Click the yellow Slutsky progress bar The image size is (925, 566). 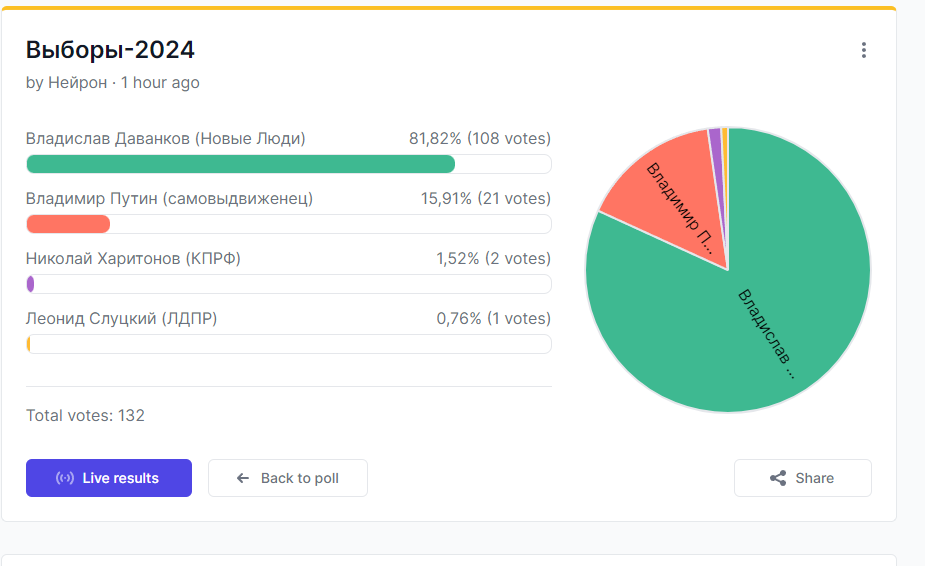[x=29, y=344]
